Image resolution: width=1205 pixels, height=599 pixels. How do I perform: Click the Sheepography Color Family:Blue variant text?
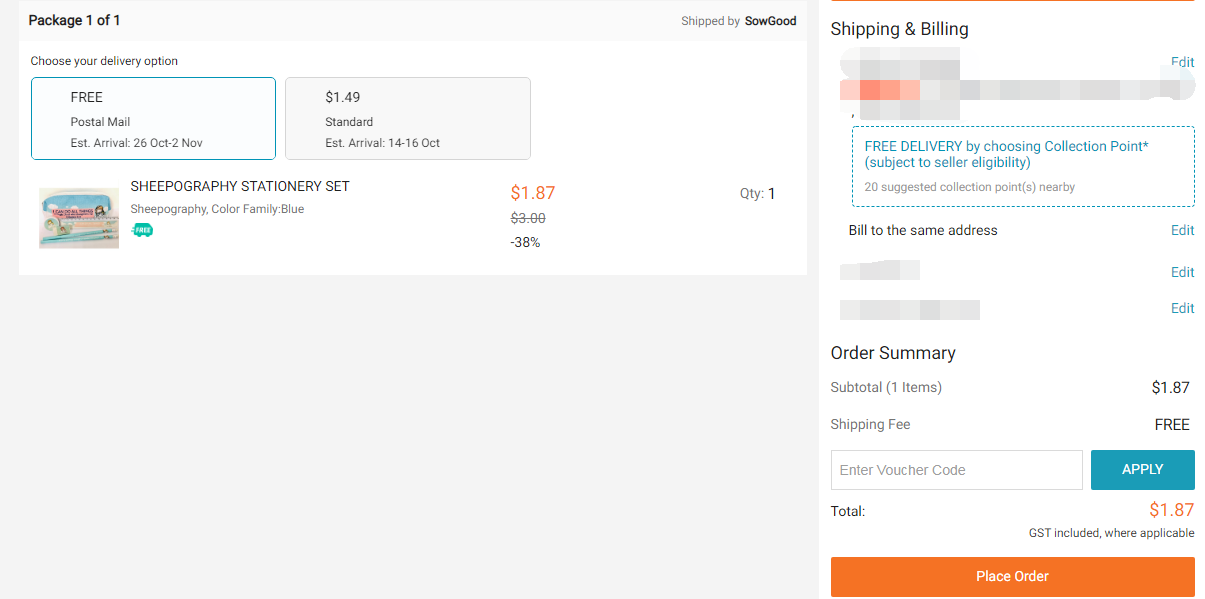(x=217, y=209)
